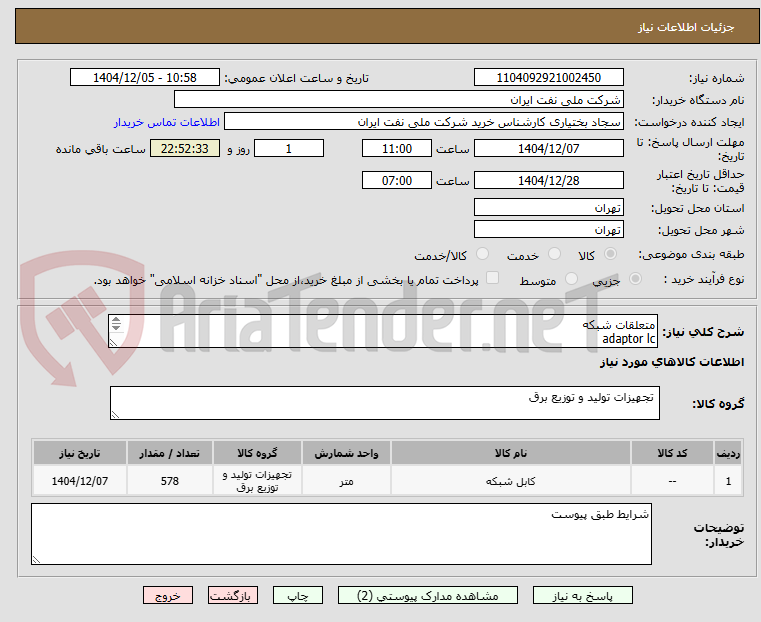Click the deadline time 11:00 field
This screenshot has width=761, height=622.
pos(397,148)
